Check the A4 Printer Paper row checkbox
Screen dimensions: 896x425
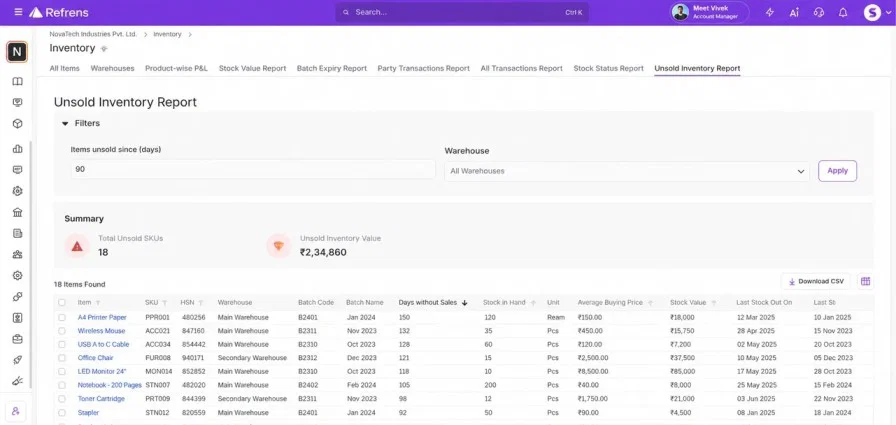[62, 317]
